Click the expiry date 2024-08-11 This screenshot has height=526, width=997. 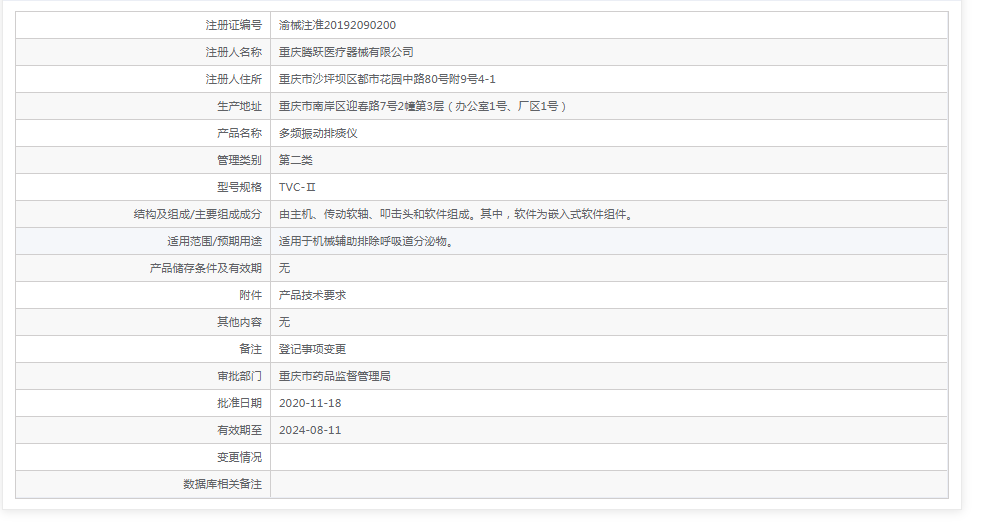tap(310, 430)
